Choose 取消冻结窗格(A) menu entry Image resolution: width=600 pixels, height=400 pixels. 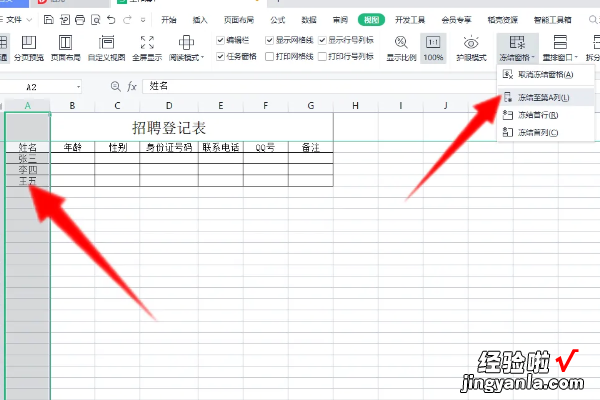546,75
